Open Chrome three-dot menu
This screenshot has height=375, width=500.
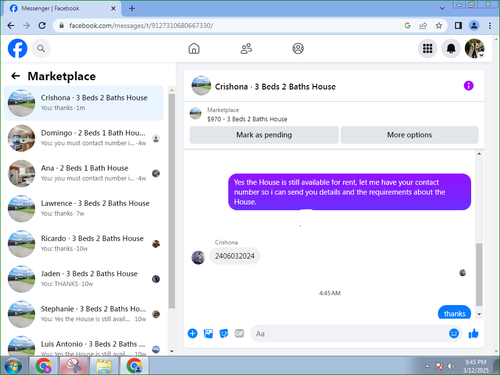[490, 25]
